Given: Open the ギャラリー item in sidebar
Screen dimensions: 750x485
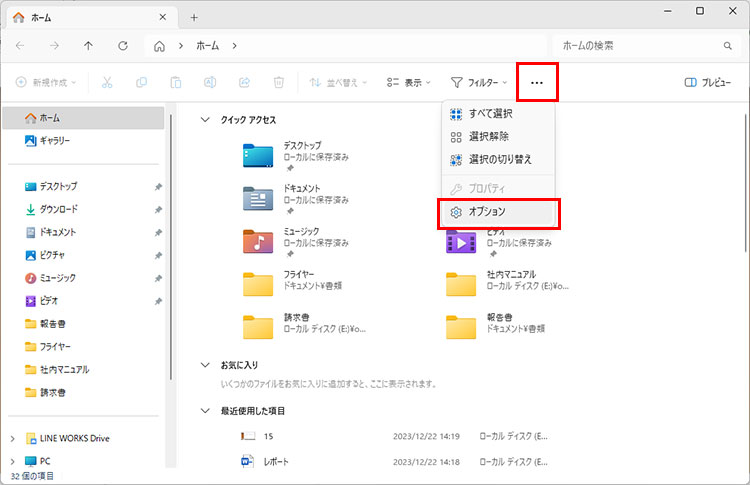Looking at the screenshot, I should (46, 141).
